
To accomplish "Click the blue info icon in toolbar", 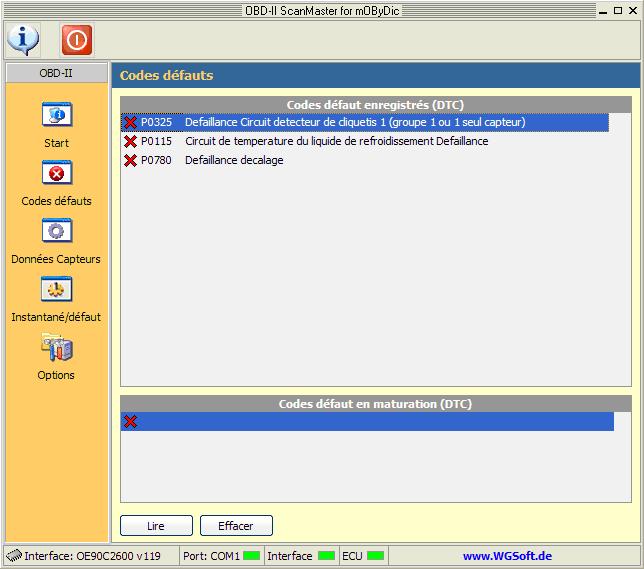I will [23, 39].
